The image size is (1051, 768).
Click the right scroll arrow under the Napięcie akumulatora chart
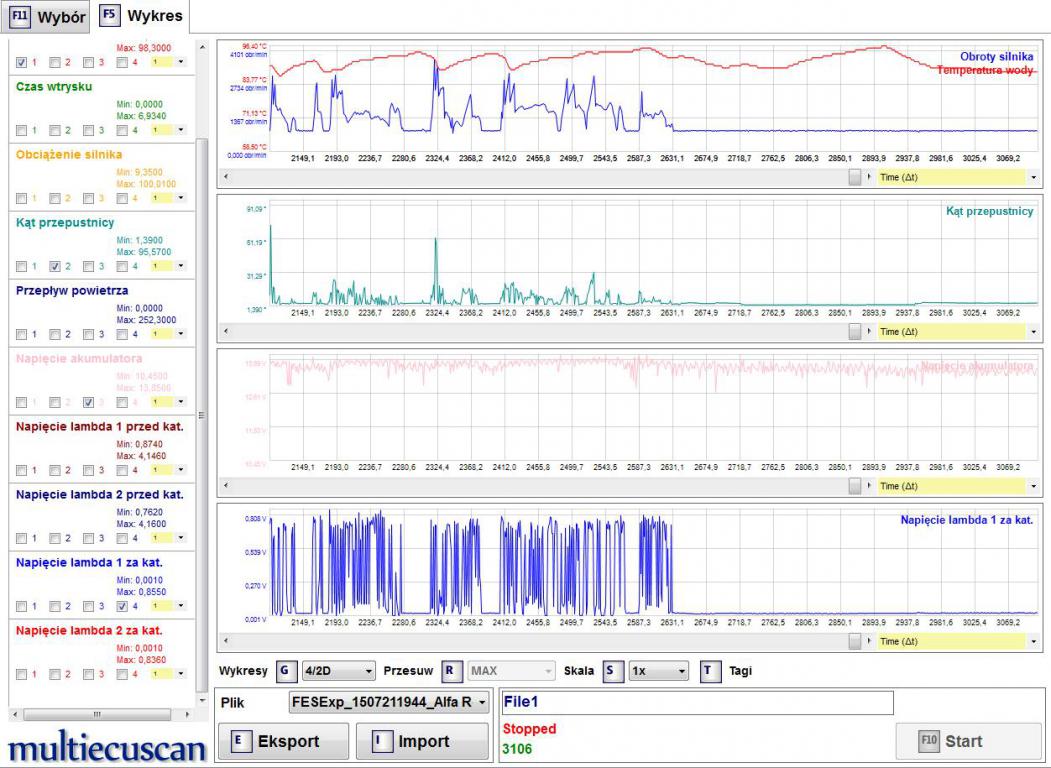(868, 486)
